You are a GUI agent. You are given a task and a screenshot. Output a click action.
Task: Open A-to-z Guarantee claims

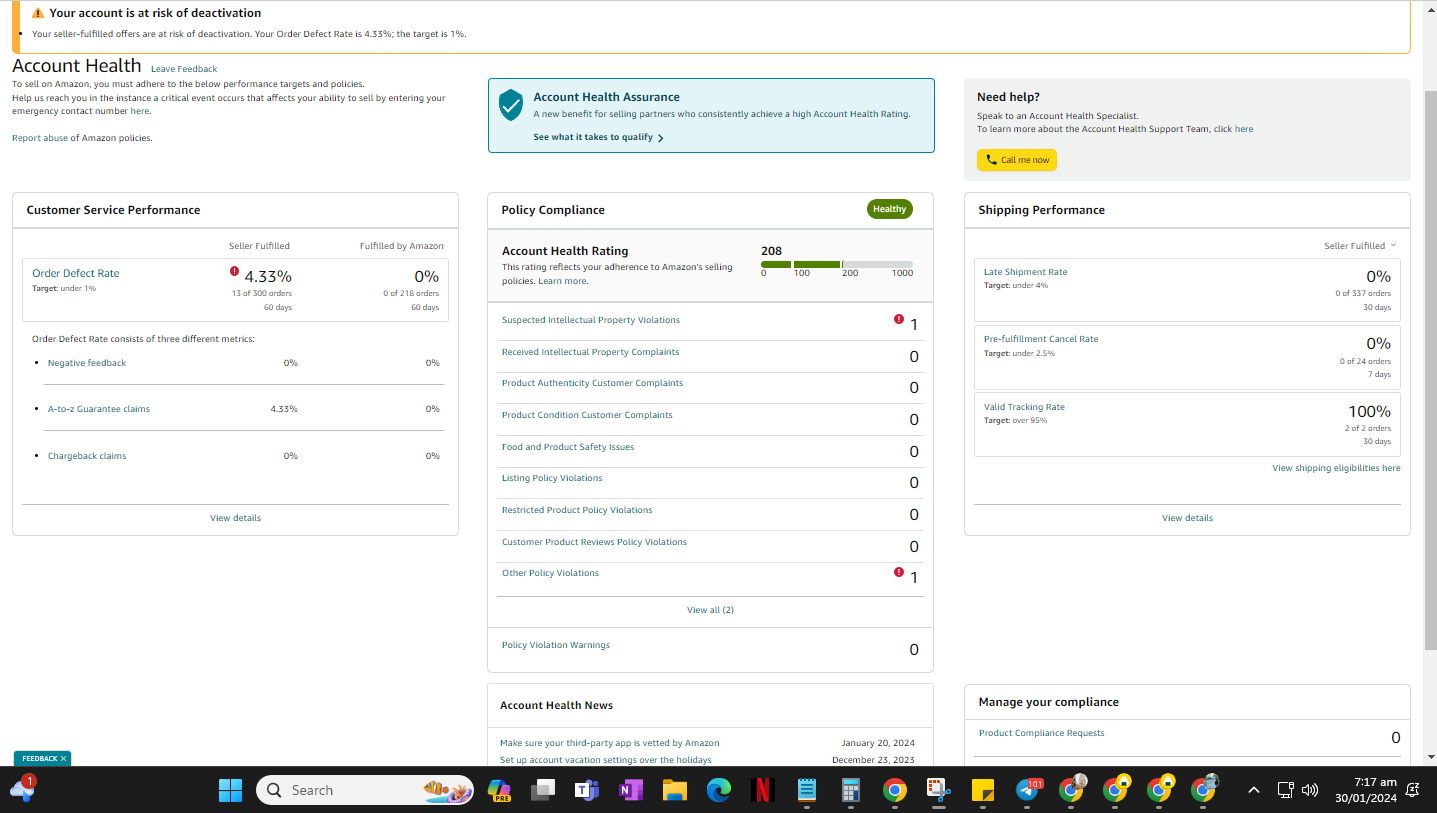pos(99,409)
